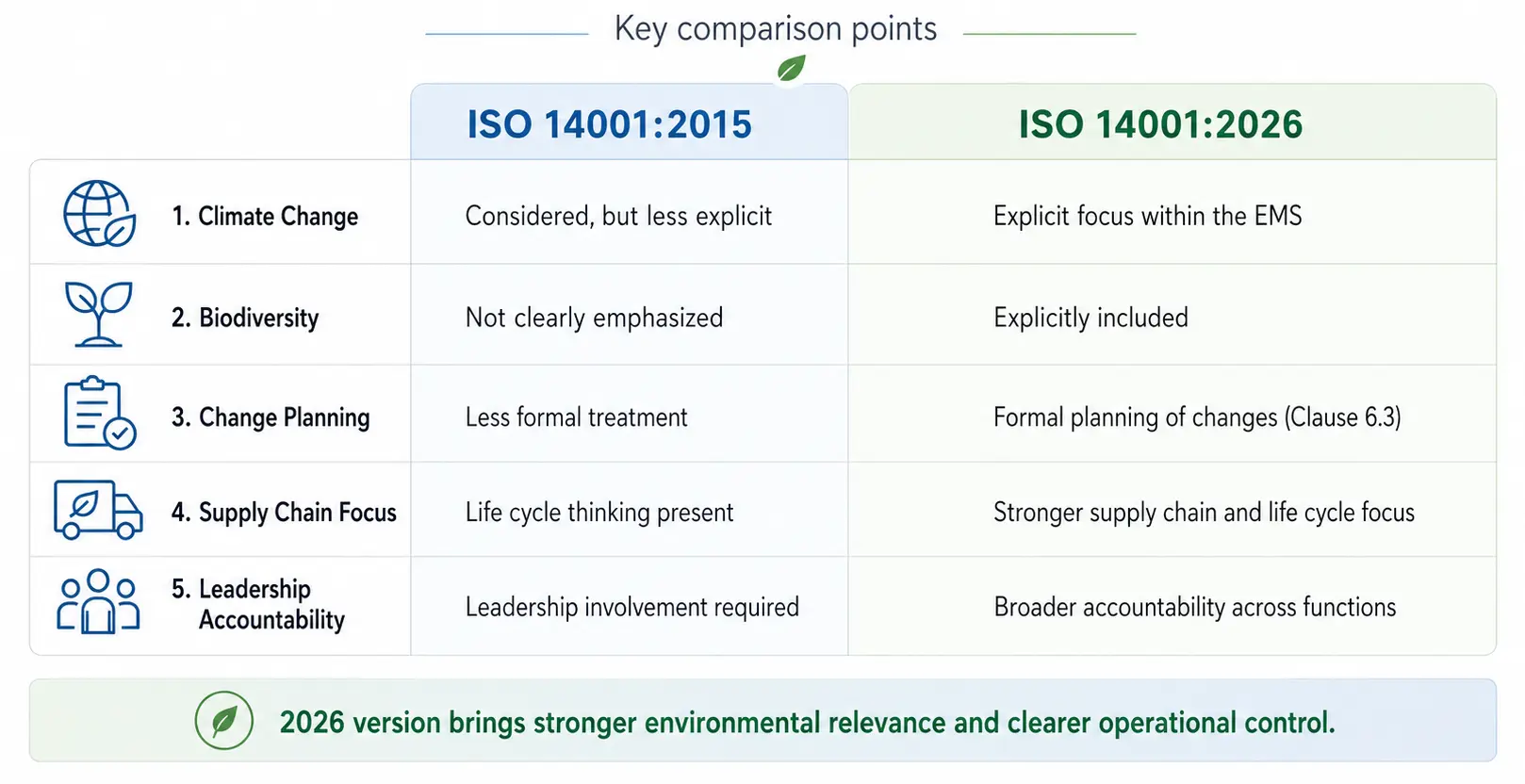Click the clipboard checkmark Change Planning icon
The width and height of the screenshot is (1525, 784).
(x=99, y=413)
